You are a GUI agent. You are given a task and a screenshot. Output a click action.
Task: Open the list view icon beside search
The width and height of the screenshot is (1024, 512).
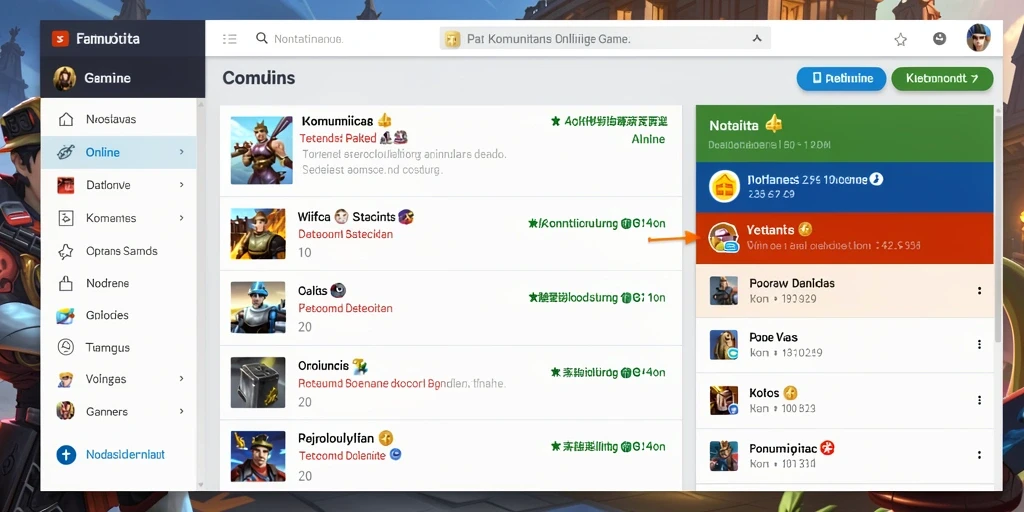(229, 39)
